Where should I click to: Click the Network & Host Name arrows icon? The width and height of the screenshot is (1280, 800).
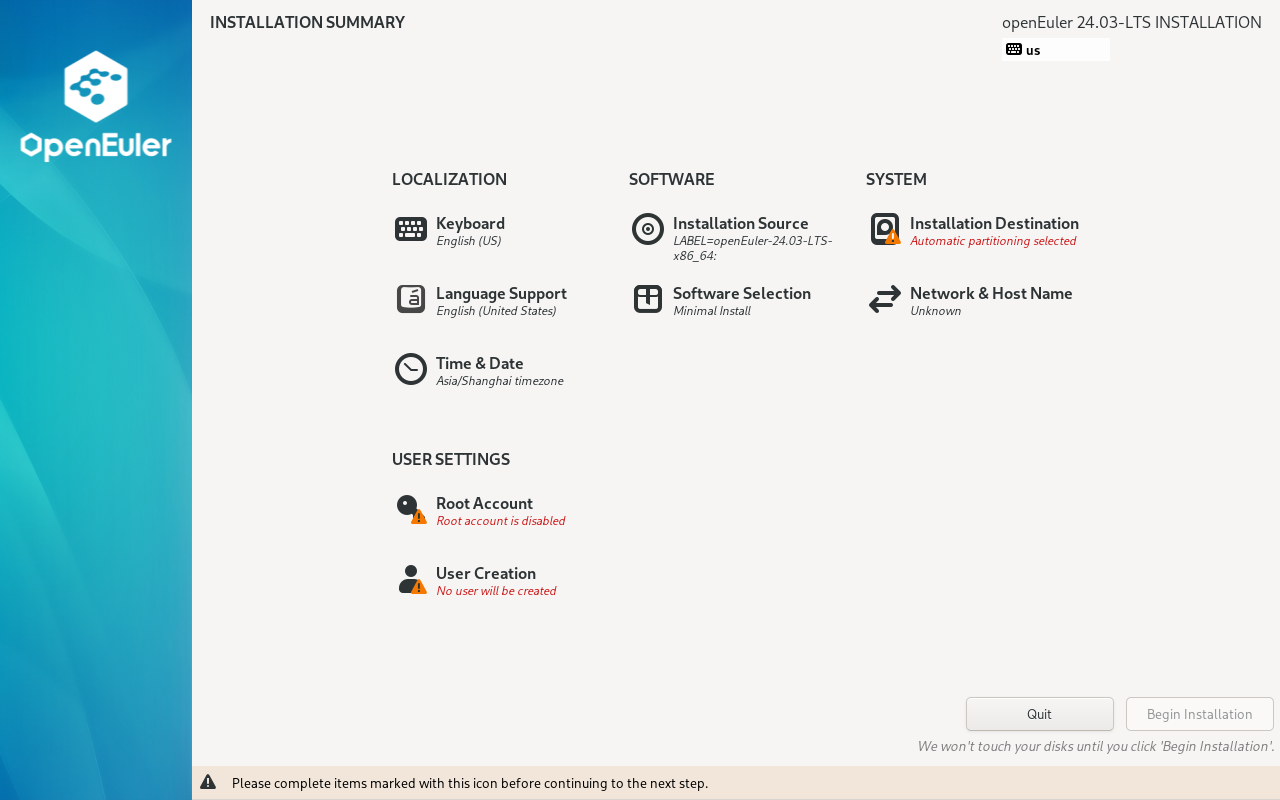click(884, 299)
